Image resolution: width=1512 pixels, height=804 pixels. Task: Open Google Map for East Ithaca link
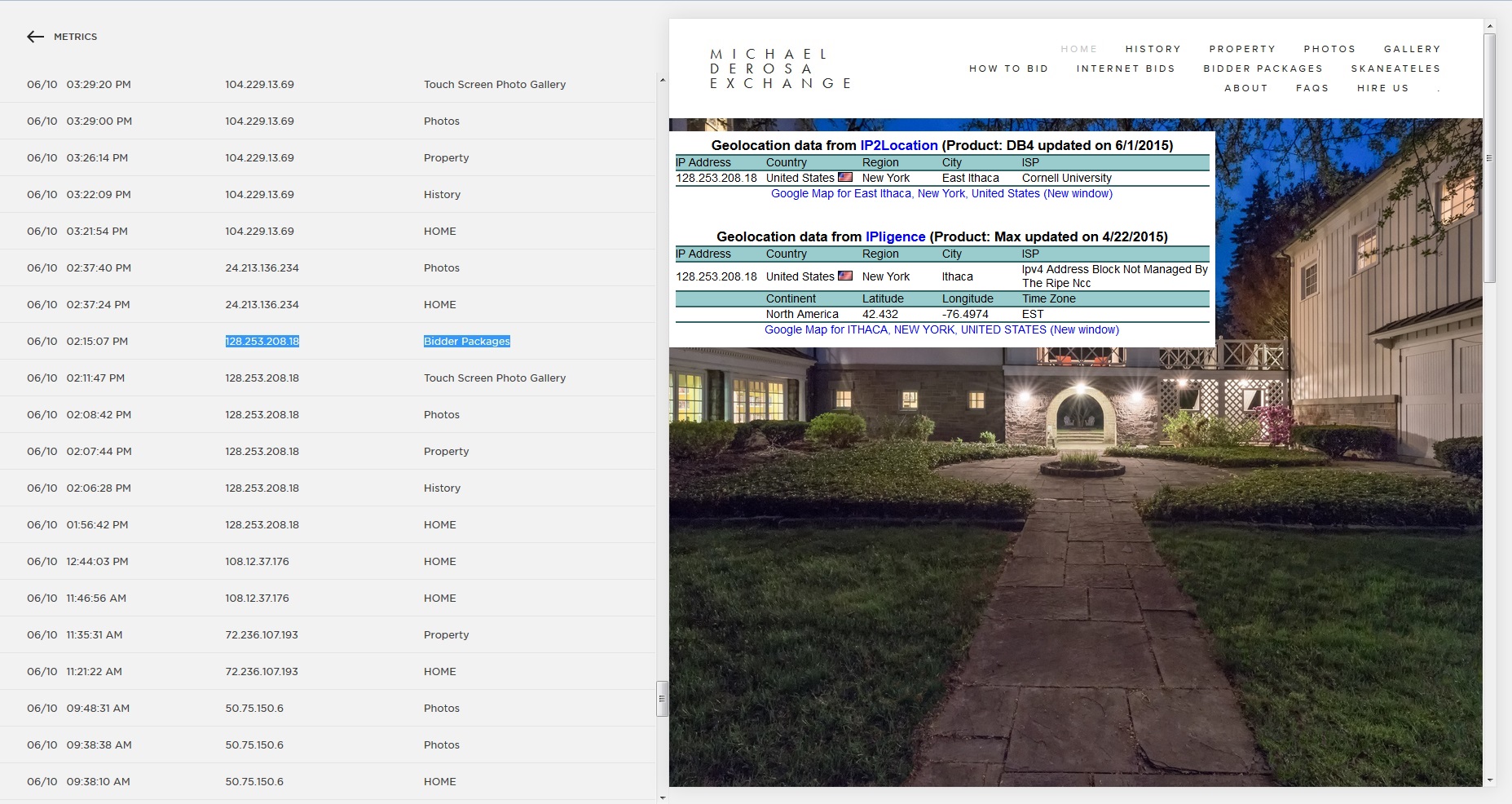(941, 193)
